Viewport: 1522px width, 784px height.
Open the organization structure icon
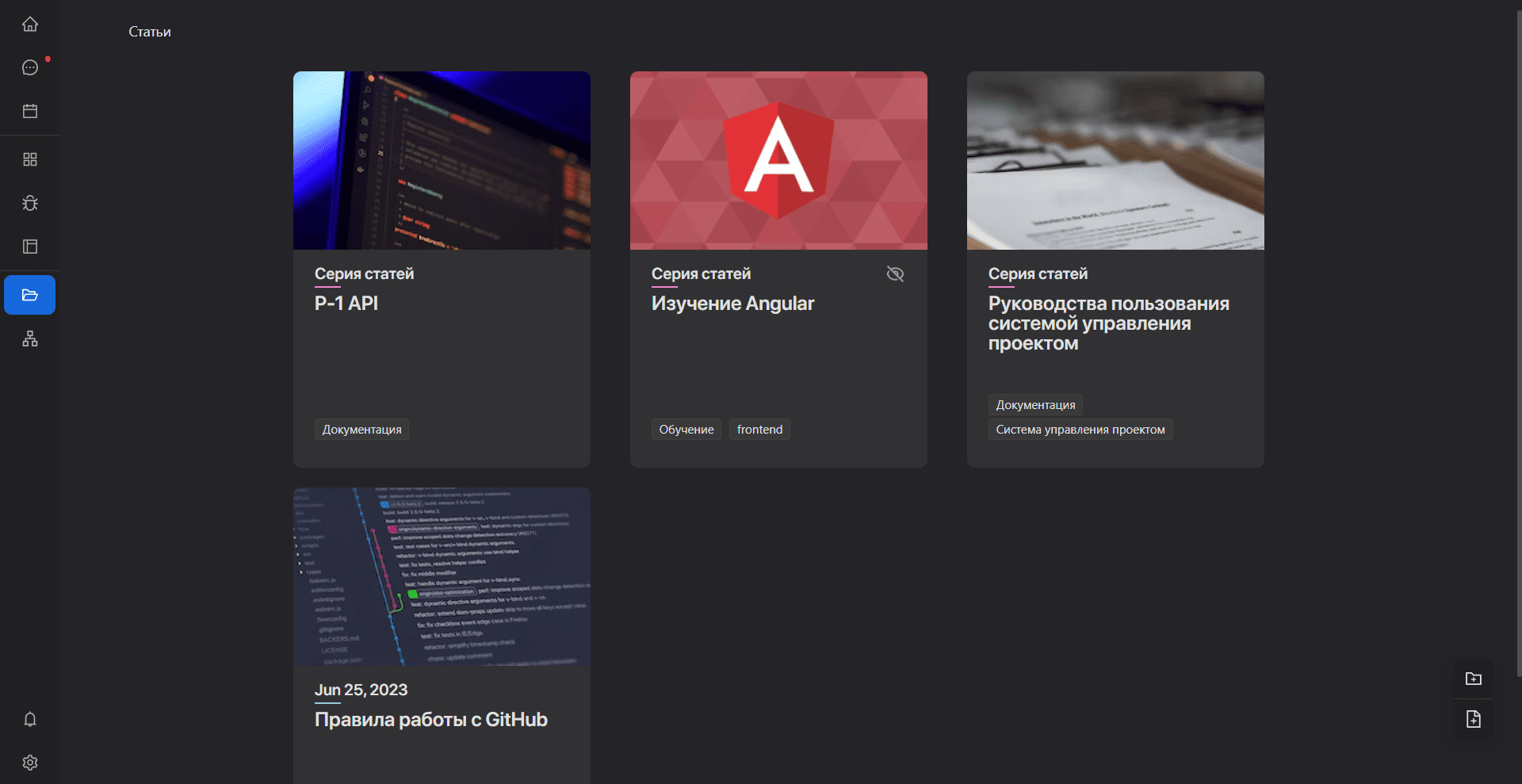click(30, 338)
